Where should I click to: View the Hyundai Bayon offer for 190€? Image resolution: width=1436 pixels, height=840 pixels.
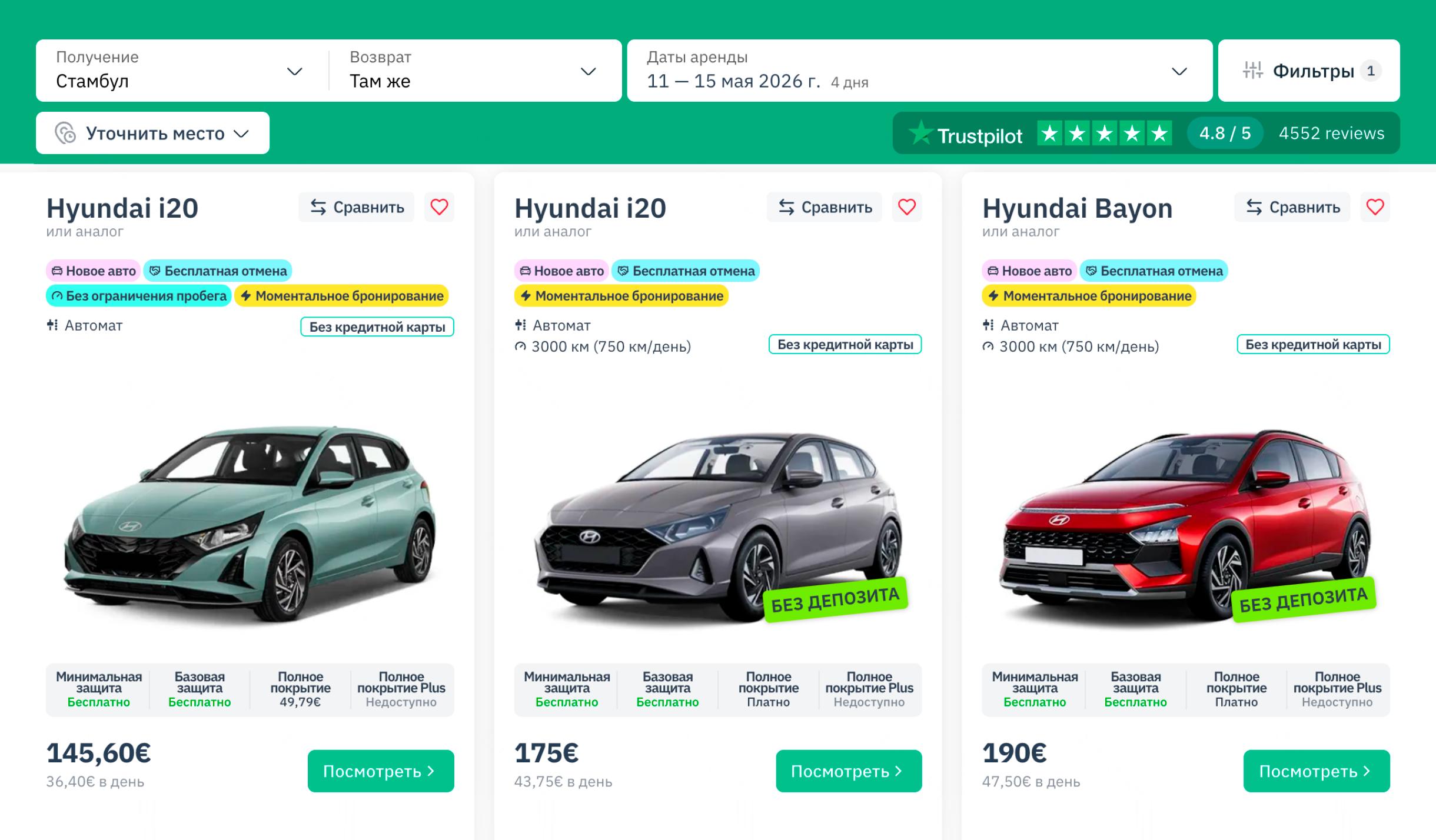pos(1317,771)
